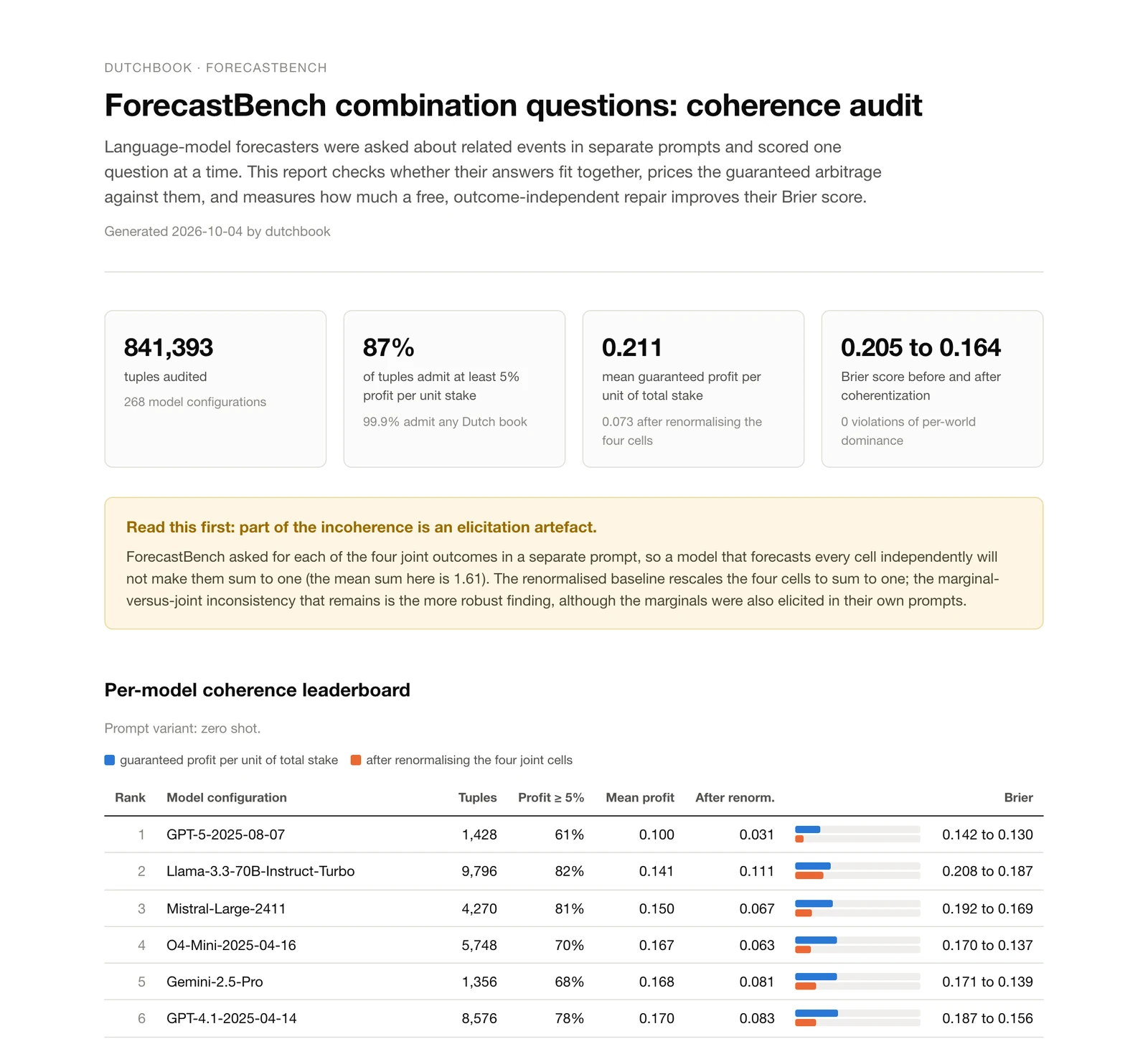1148x1044 pixels.
Task: Click the Brier column header
Action: coord(1019,797)
